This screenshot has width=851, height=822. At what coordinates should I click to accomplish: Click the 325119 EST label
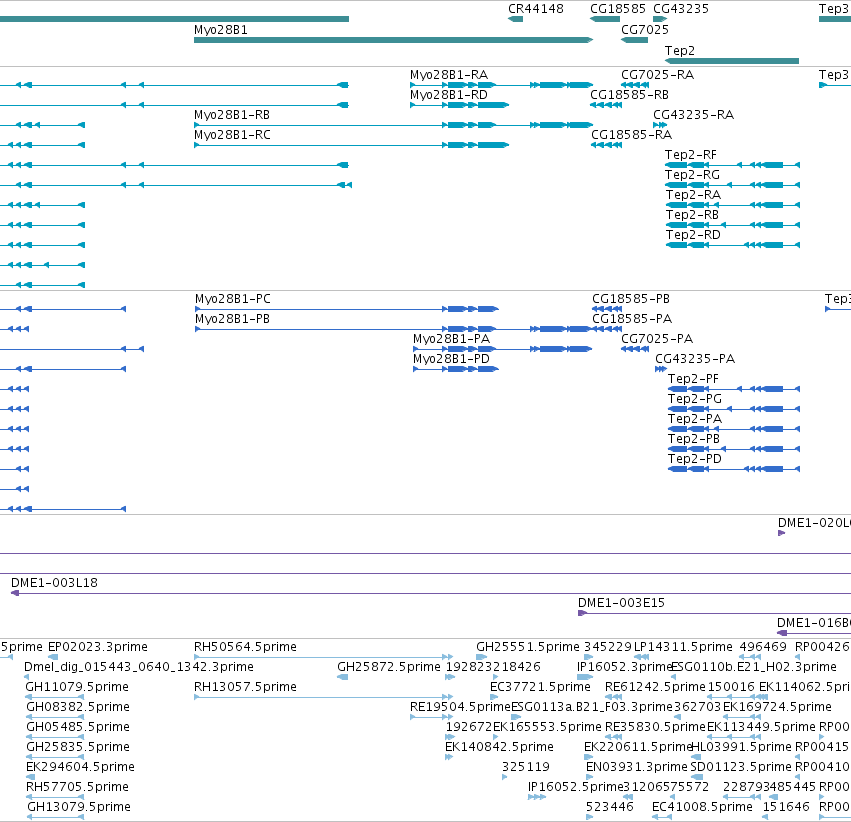(x=526, y=767)
